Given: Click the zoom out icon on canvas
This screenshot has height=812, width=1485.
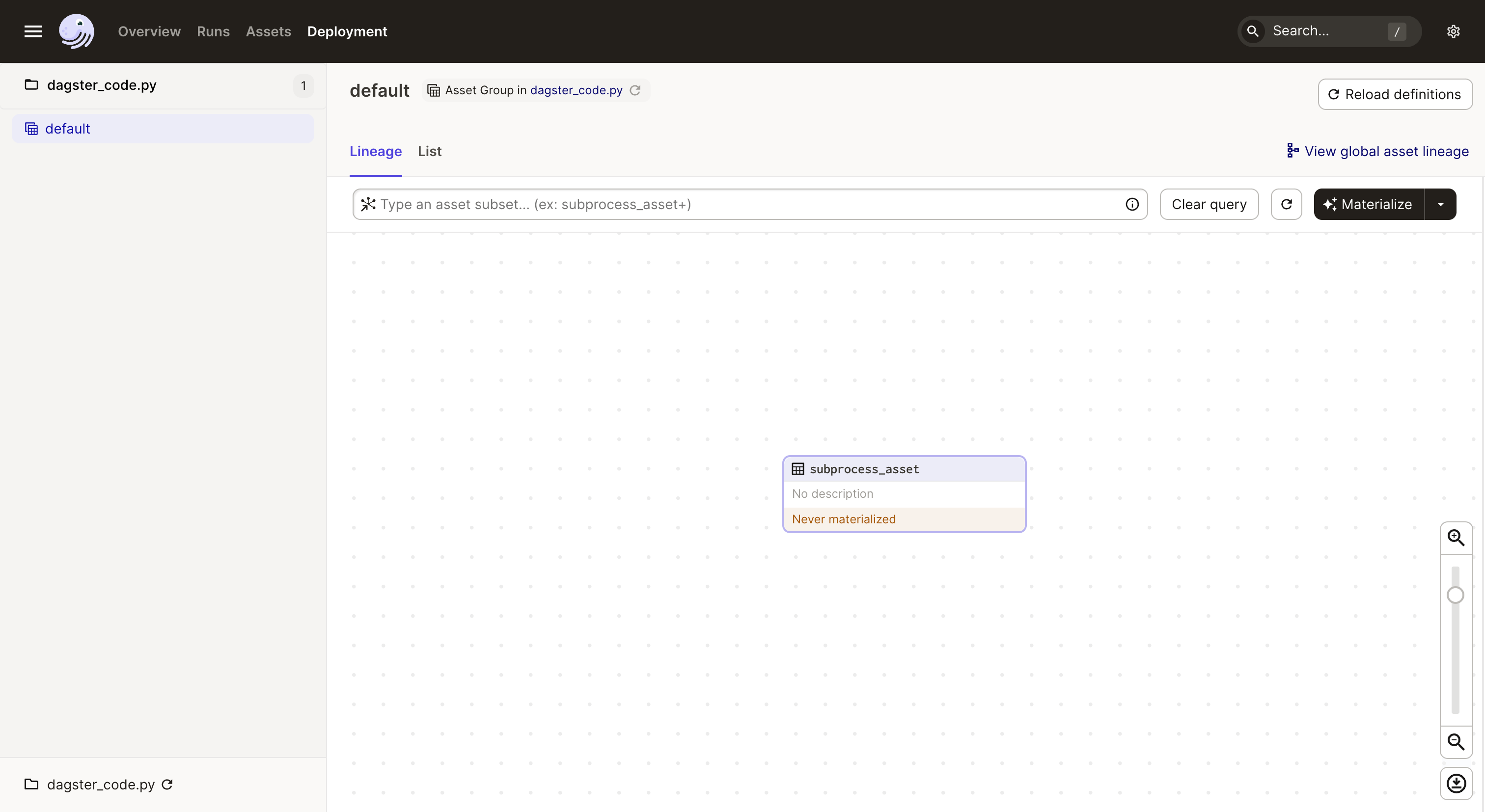Looking at the screenshot, I should pyautogui.click(x=1456, y=741).
